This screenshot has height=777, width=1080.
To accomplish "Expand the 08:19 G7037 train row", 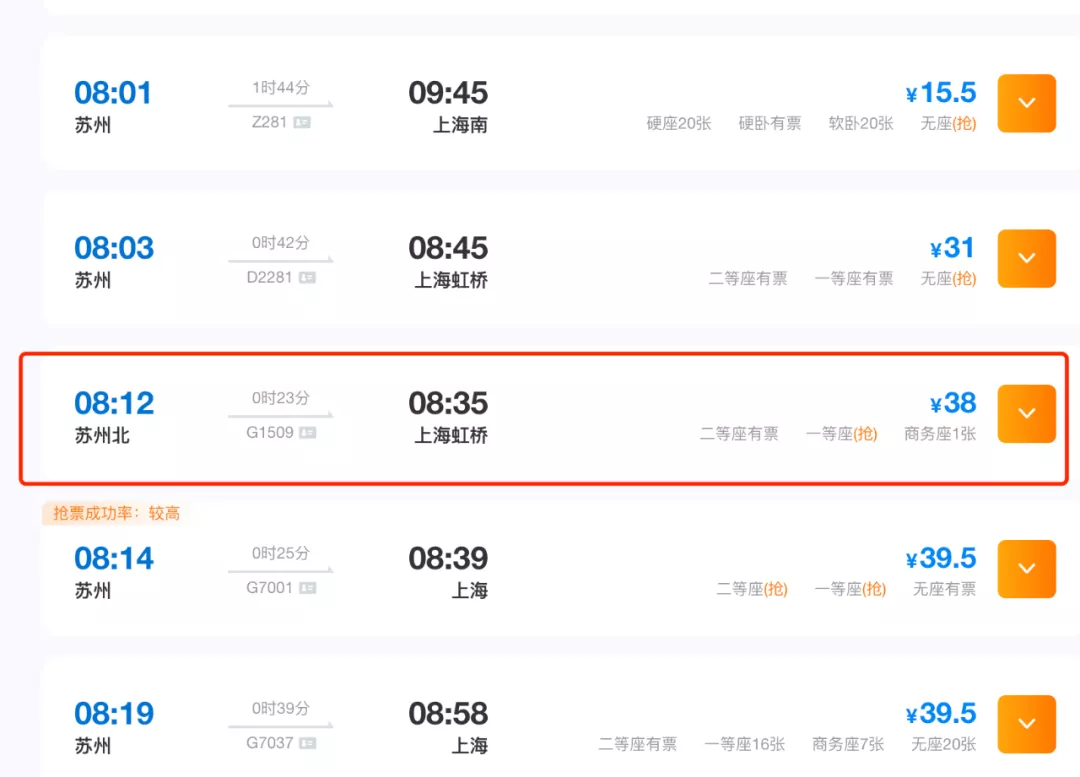I will click(1026, 723).
